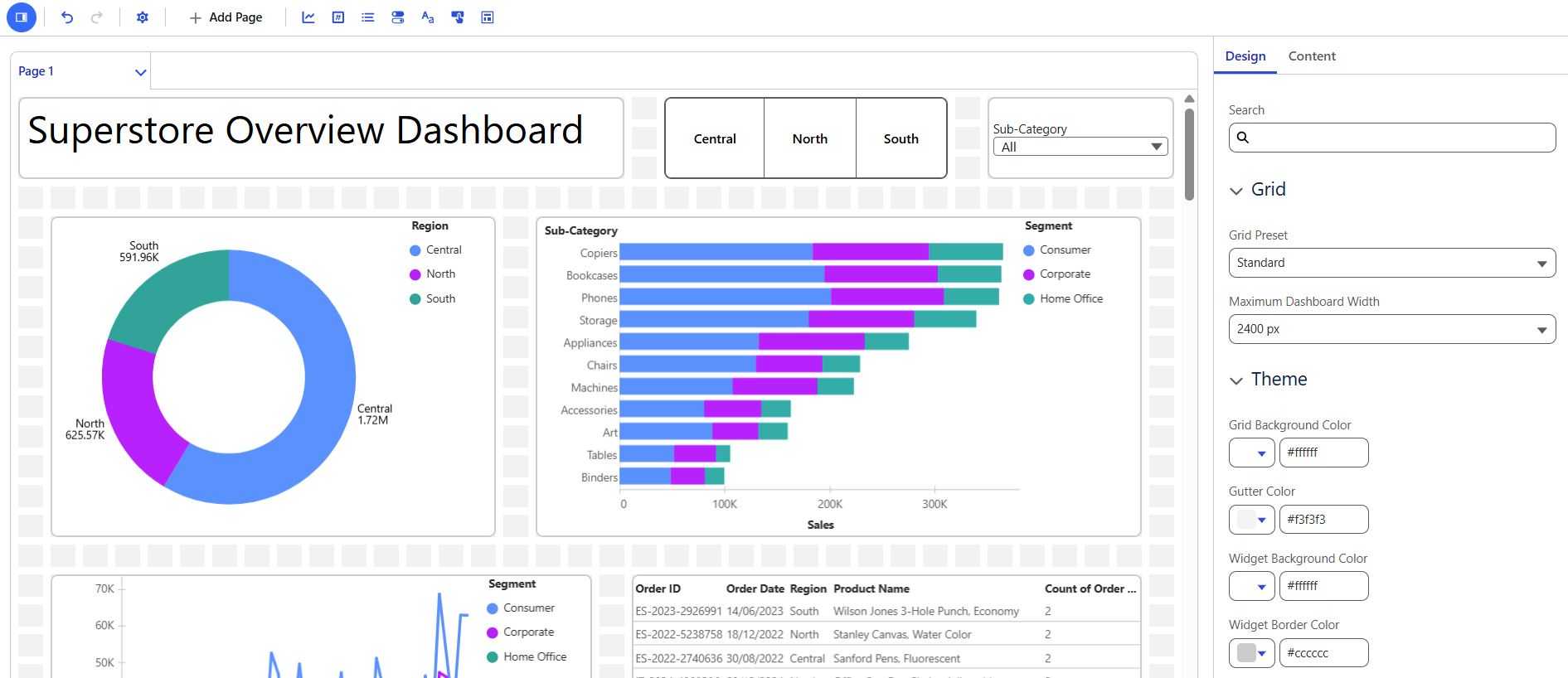
Task: Switch to the Design tab
Action: click(x=1245, y=56)
